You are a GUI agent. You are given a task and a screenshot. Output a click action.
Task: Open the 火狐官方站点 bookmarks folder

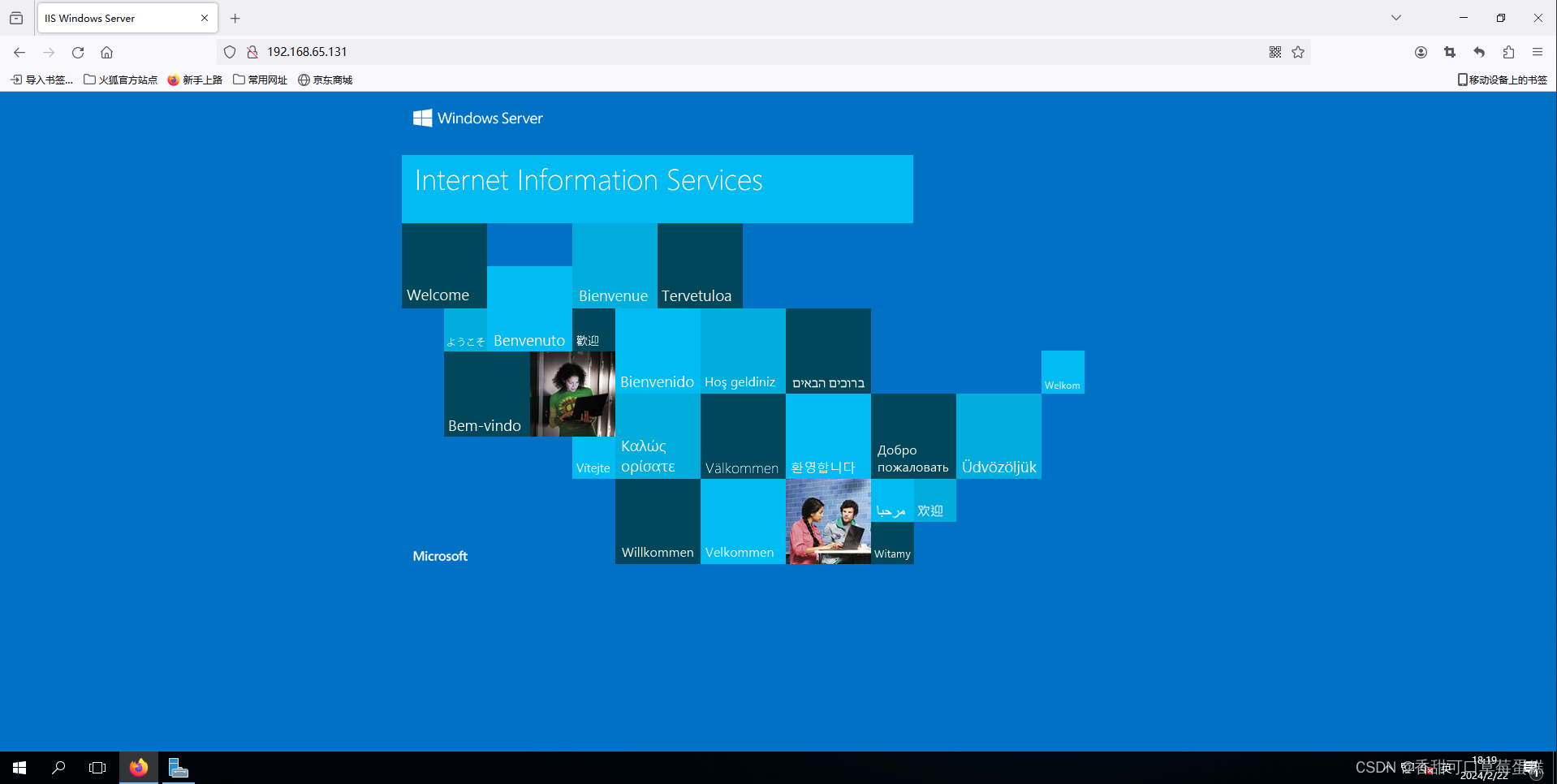[x=120, y=80]
